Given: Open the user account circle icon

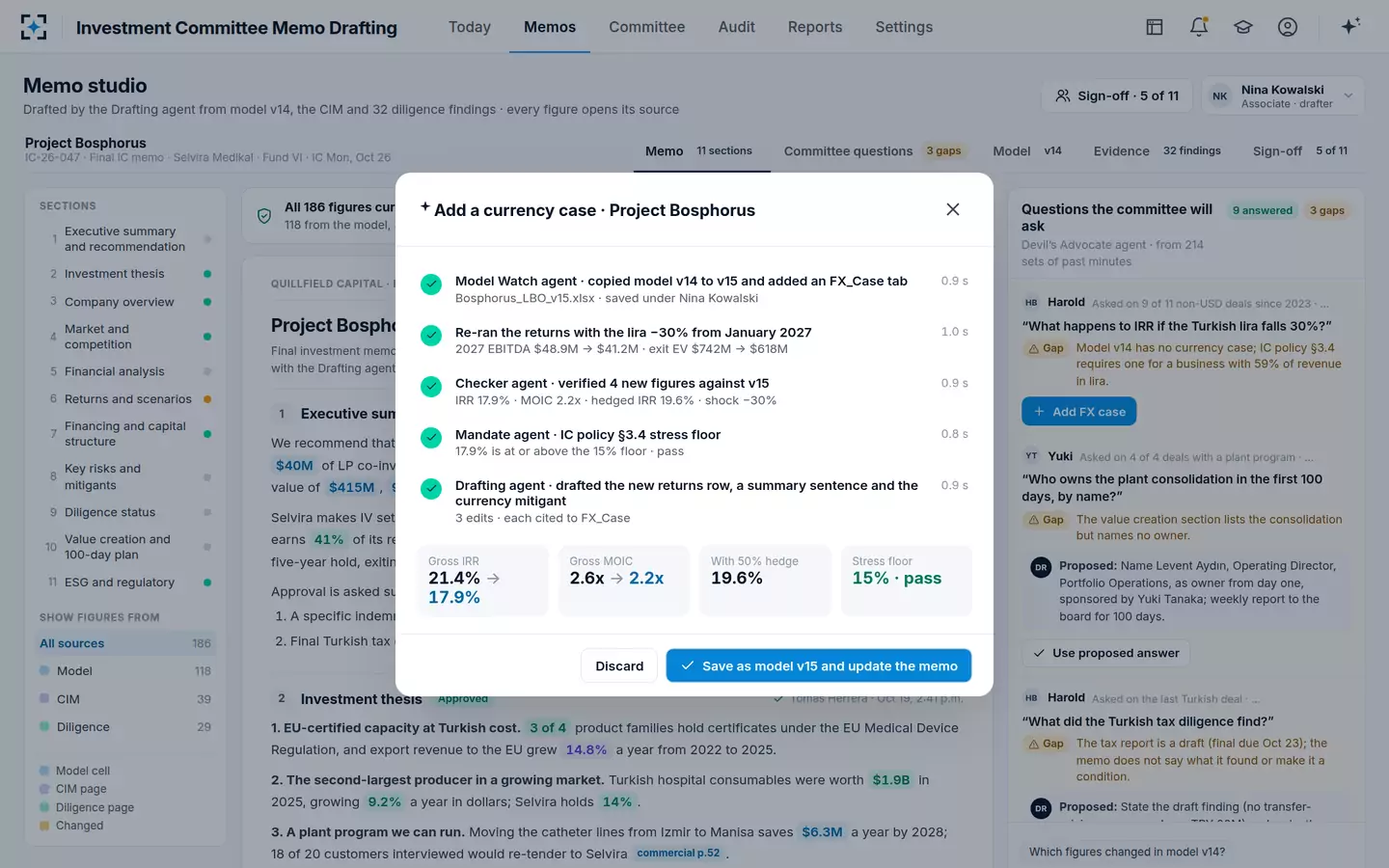Looking at the screenshot, I should (1288, 27).
